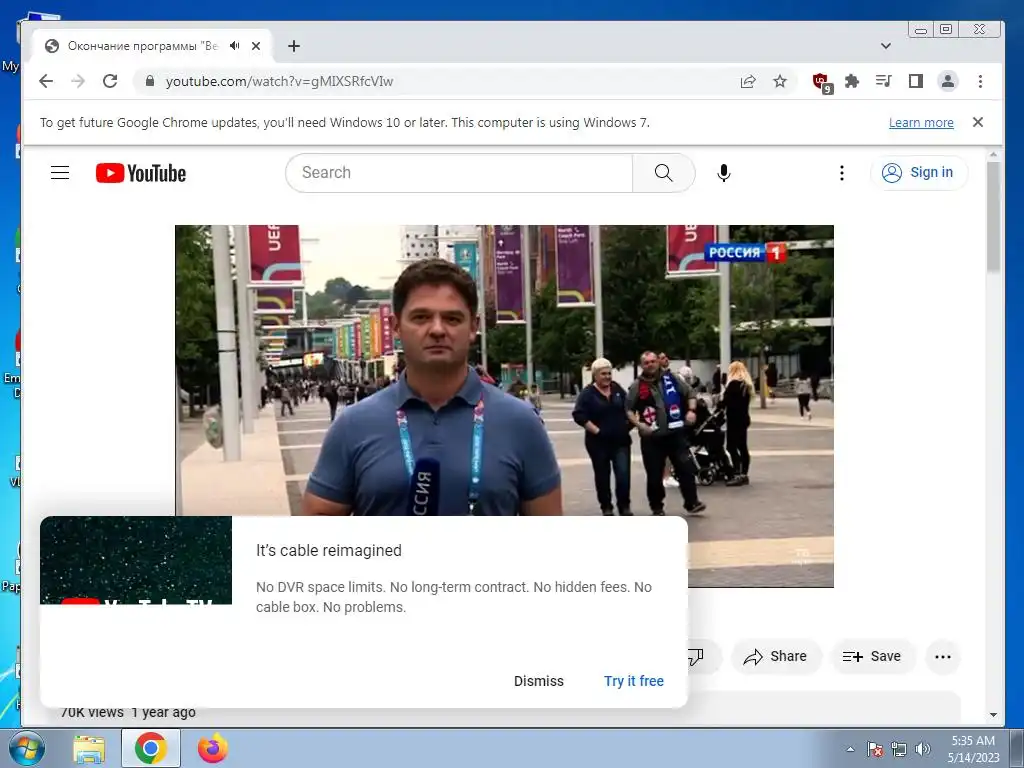Save video to playlist
The width and height of the screenshot is (1024, 768).
pyautogui.click(x=872, y=656)
